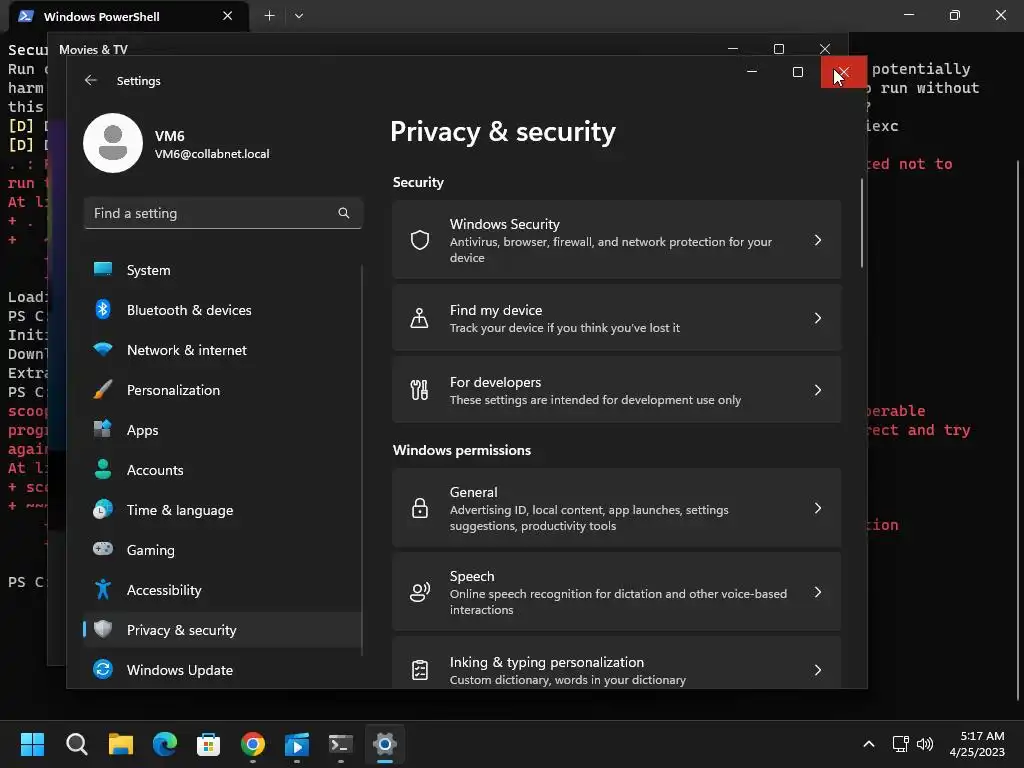
Task: Click the Personalization paintbrush icon
Action: 103,389
